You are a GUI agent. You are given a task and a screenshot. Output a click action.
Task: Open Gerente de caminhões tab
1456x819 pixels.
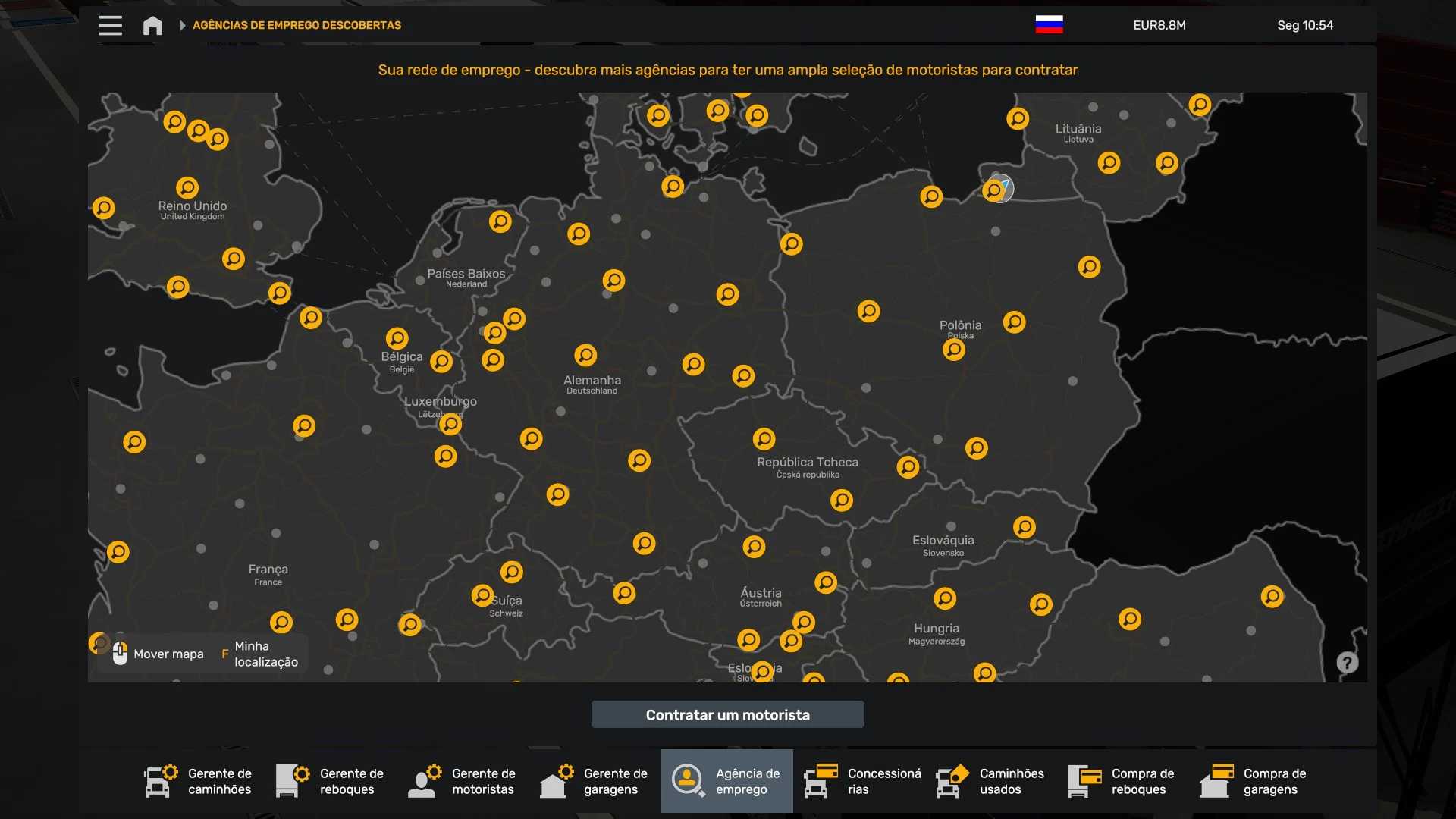tap(199, 781)
